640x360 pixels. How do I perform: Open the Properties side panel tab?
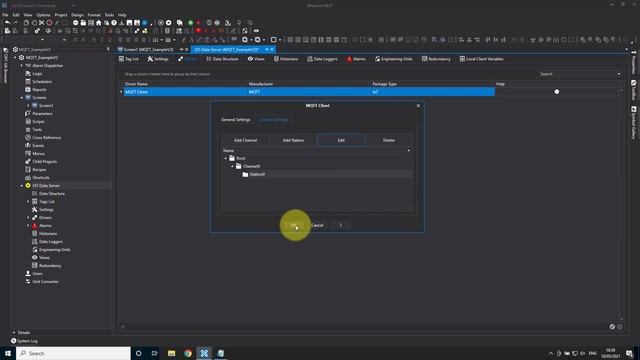634,63
